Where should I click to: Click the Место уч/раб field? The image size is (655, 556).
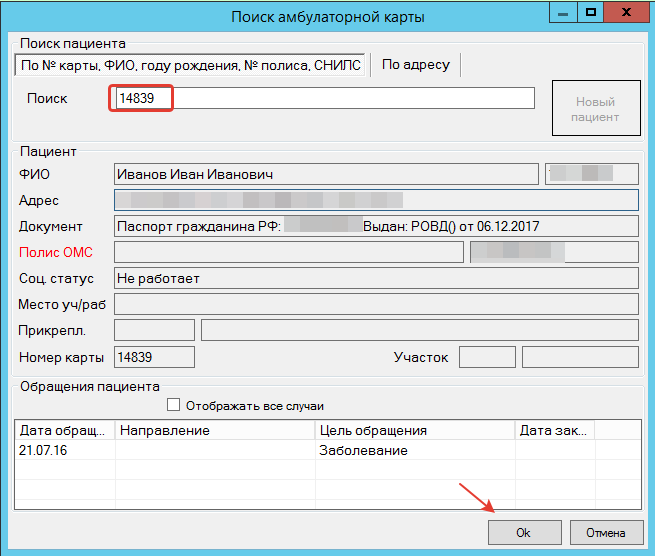pos(376,304)
